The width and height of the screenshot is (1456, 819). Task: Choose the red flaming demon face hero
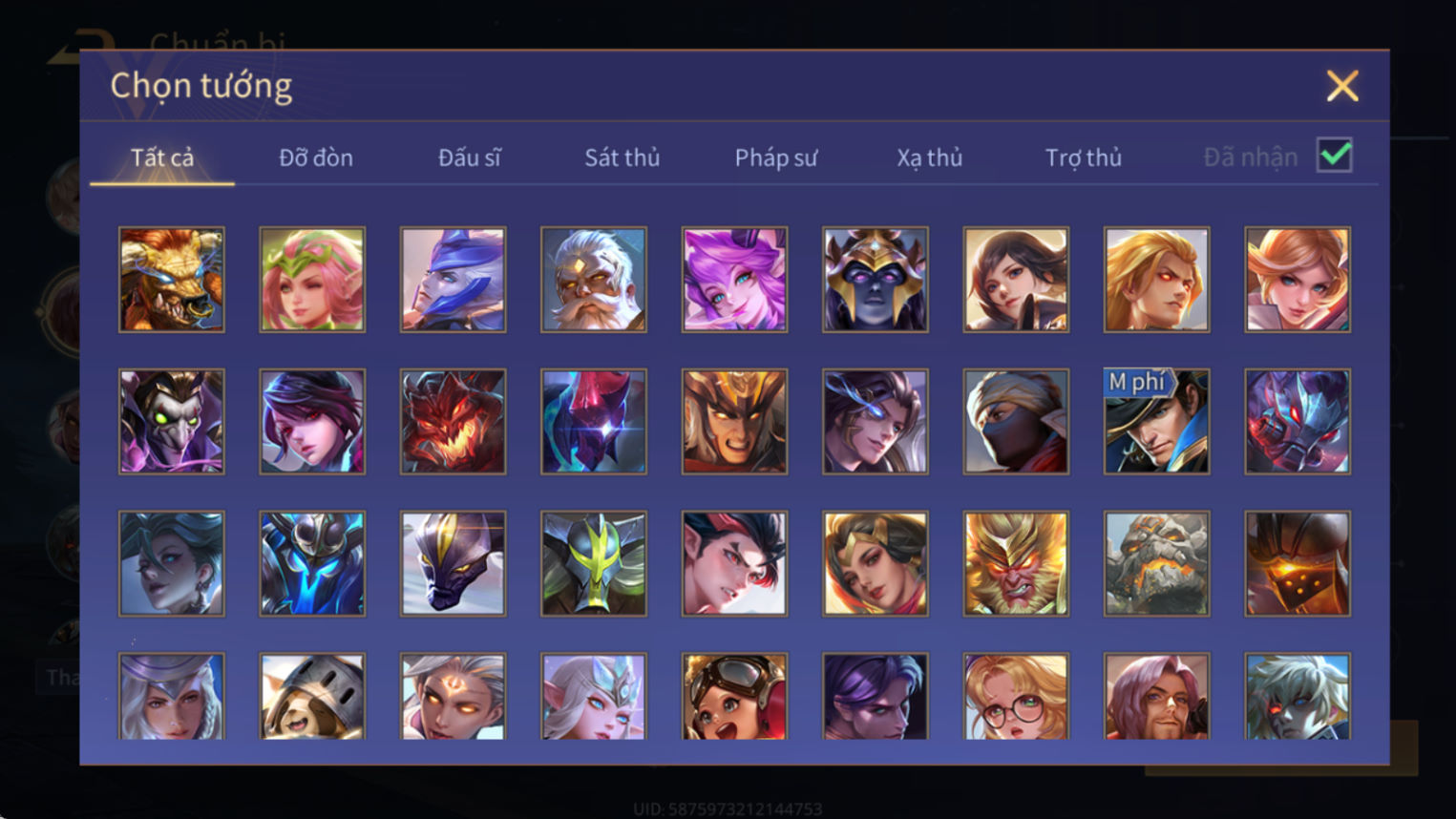pyautogui.click(x=453, y=422)
